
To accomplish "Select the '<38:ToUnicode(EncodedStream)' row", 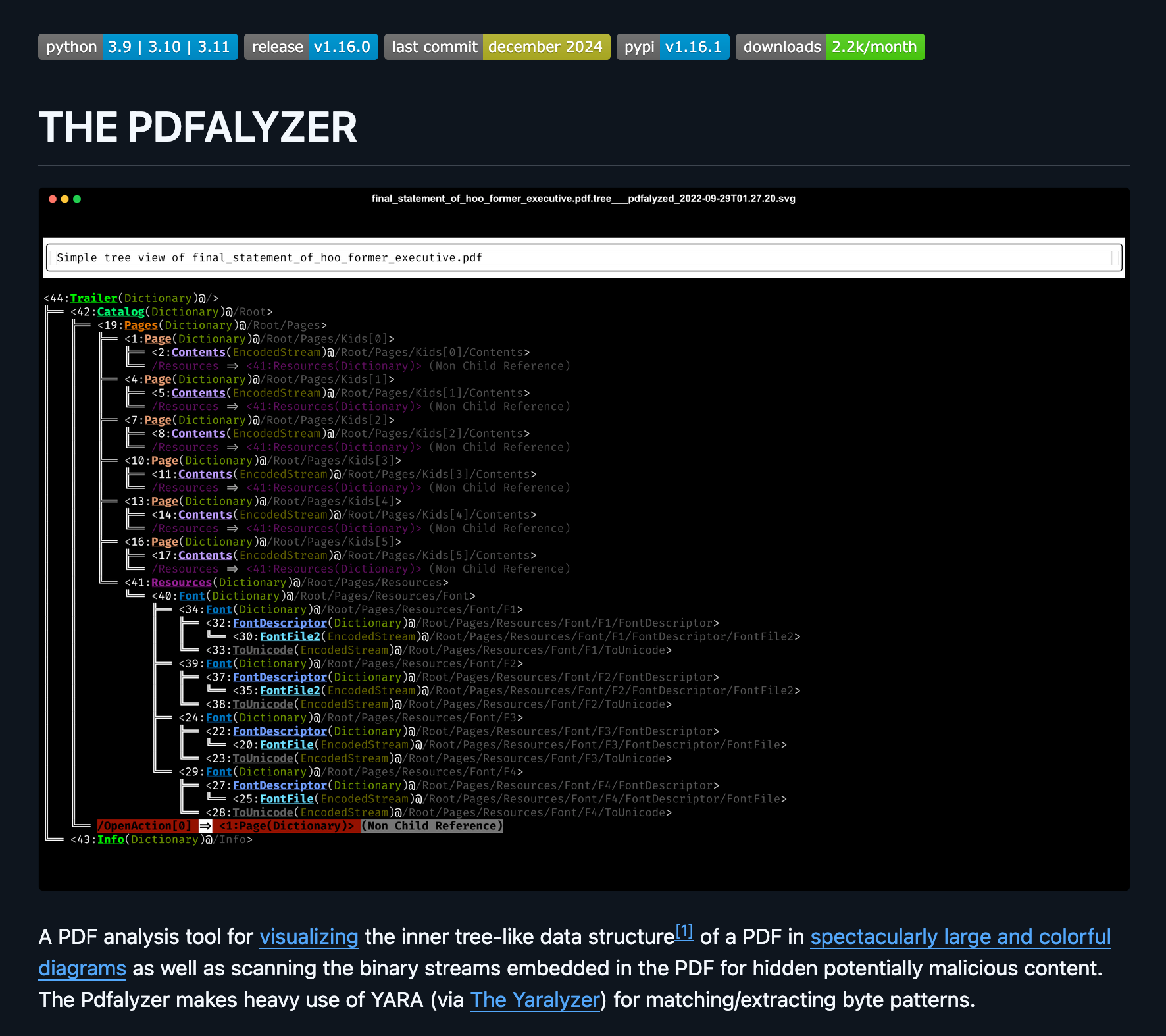I will pyautogui.click(x=438, y=704).
